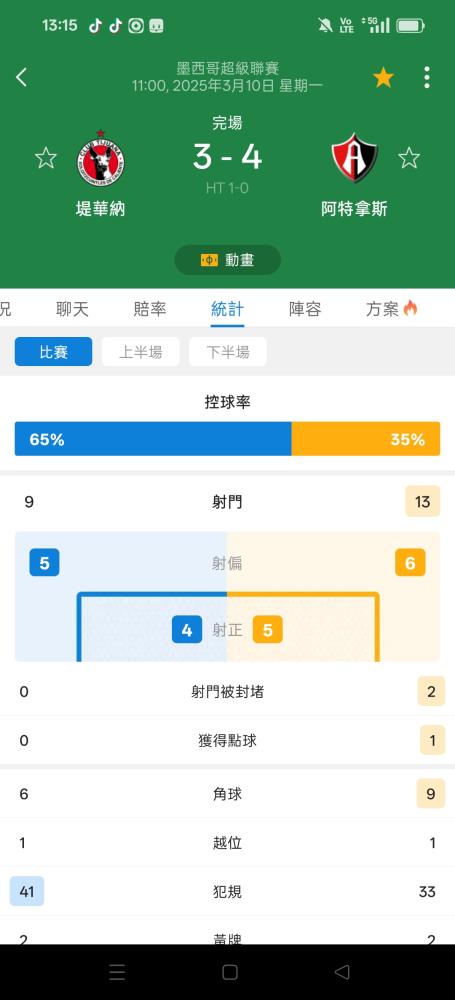Select the 上半場 first-half filter
455x1000 pixels.
point(140,351)
